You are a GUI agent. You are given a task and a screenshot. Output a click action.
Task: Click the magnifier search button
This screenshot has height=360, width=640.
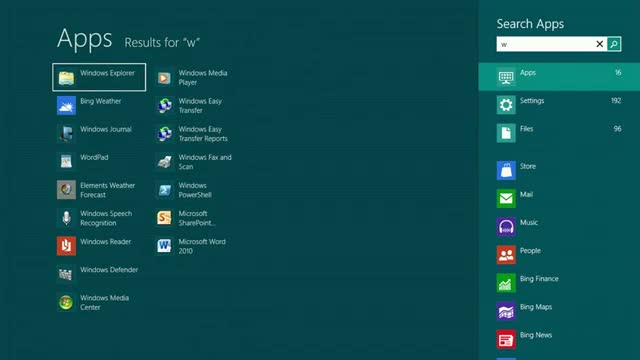(x=614, y=44)
